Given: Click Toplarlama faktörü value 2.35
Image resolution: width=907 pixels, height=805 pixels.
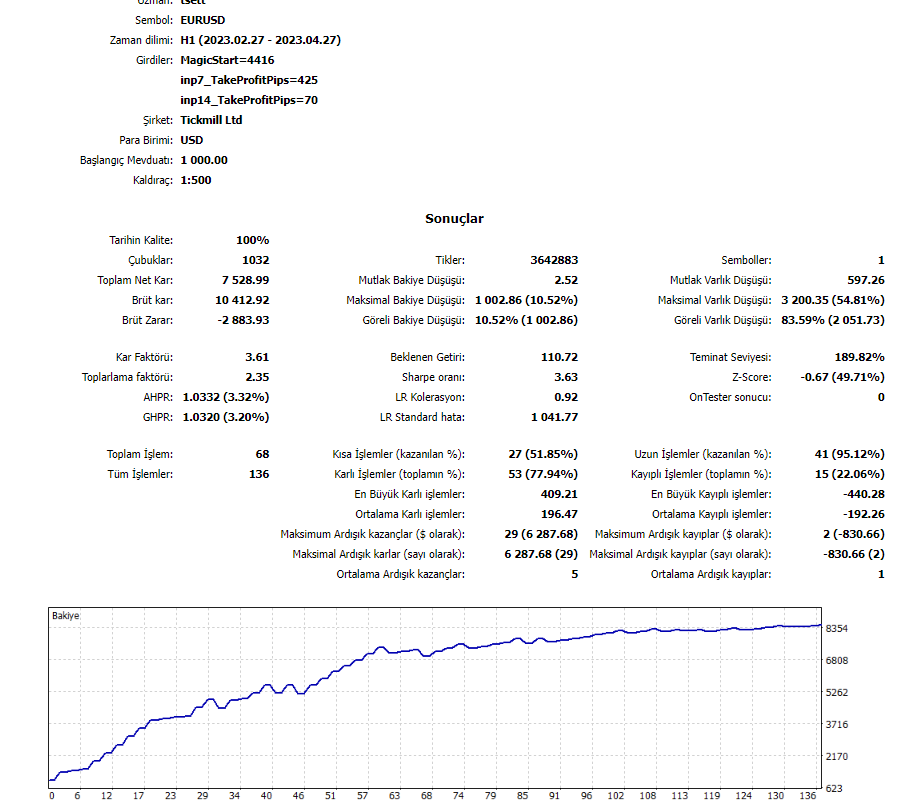Looking at the screenshot, I should (257, 377).
